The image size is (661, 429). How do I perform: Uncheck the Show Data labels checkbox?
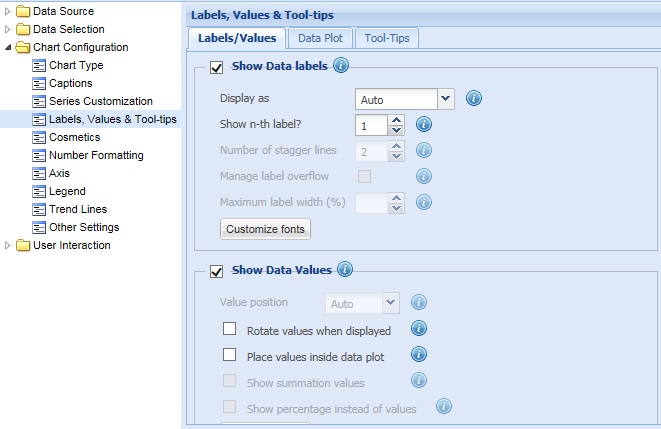click(217, 68)
